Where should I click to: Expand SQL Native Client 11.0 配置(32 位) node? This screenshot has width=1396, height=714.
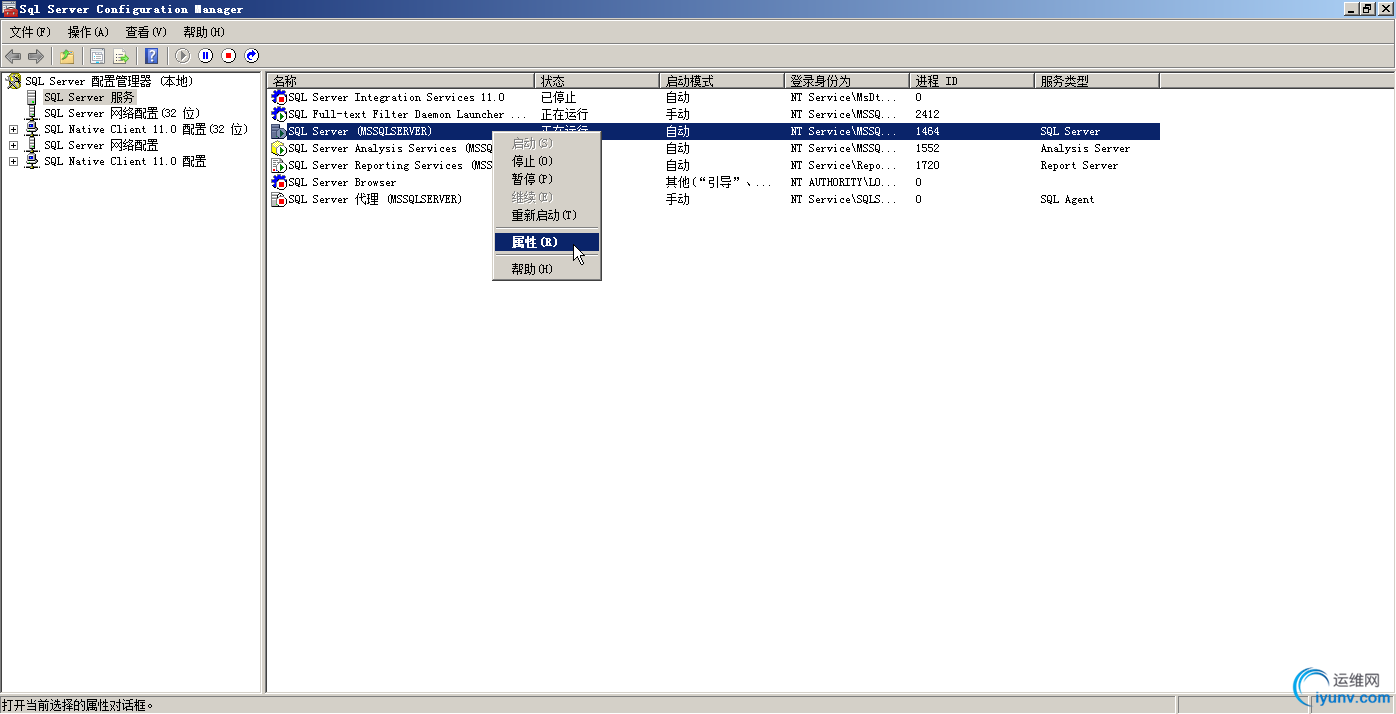(x=13, y=129)
